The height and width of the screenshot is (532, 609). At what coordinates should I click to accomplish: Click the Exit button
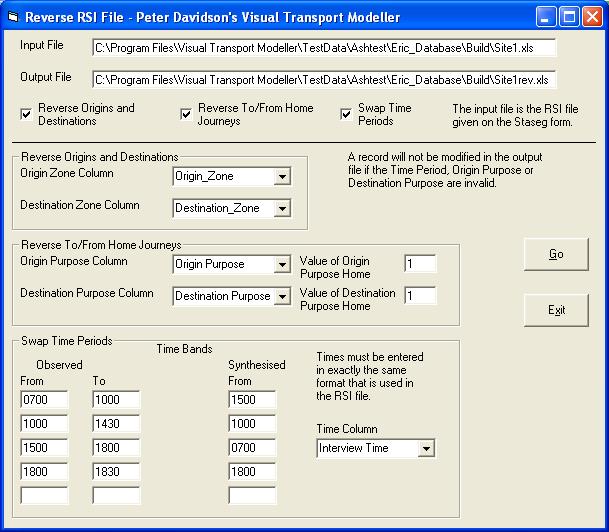click(556, 310)
